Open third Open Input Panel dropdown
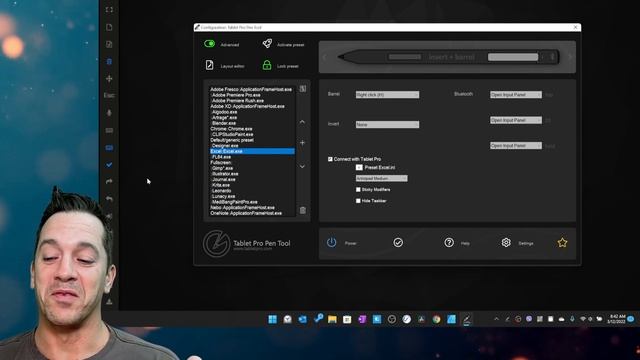Image resolution: width=640 pixels, height=360 pixels. 516,146
